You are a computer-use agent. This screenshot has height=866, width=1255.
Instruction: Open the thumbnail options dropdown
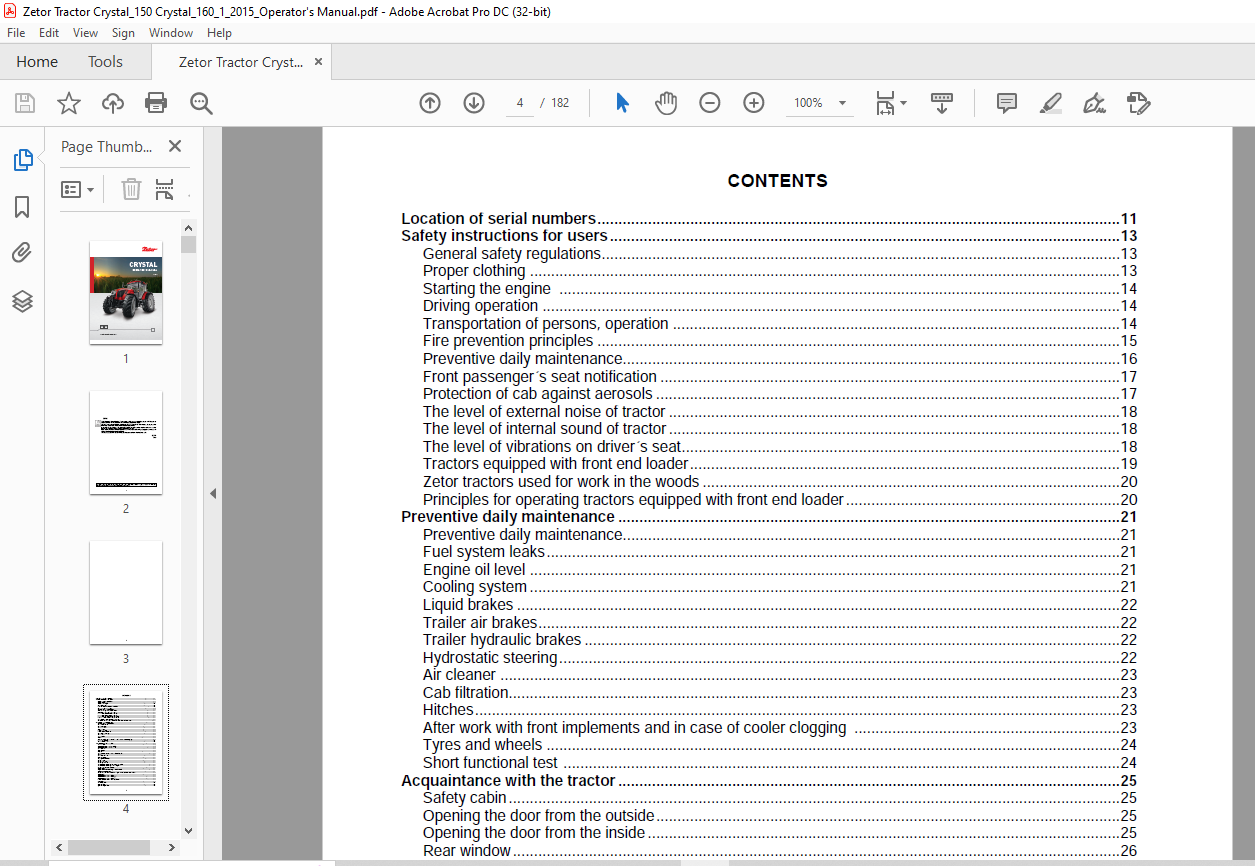pos(78,189)
